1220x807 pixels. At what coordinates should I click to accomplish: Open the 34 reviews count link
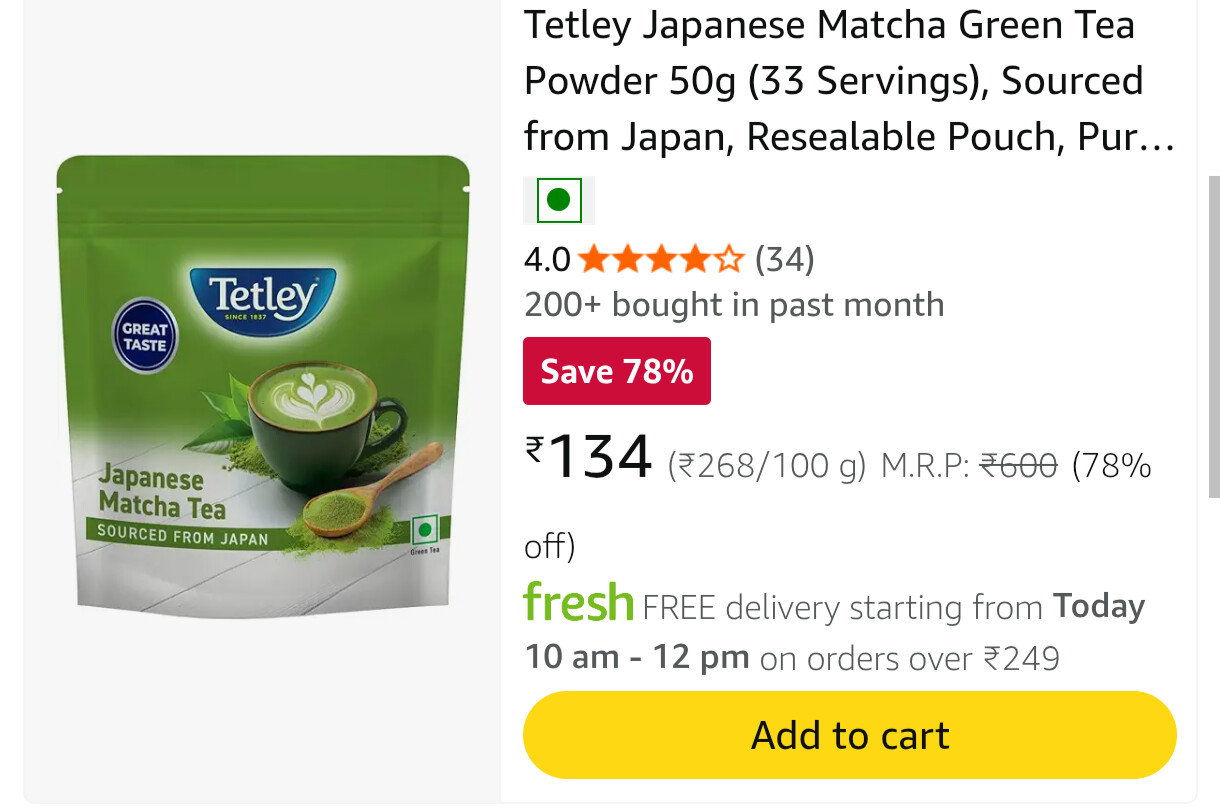pos(785,260)
